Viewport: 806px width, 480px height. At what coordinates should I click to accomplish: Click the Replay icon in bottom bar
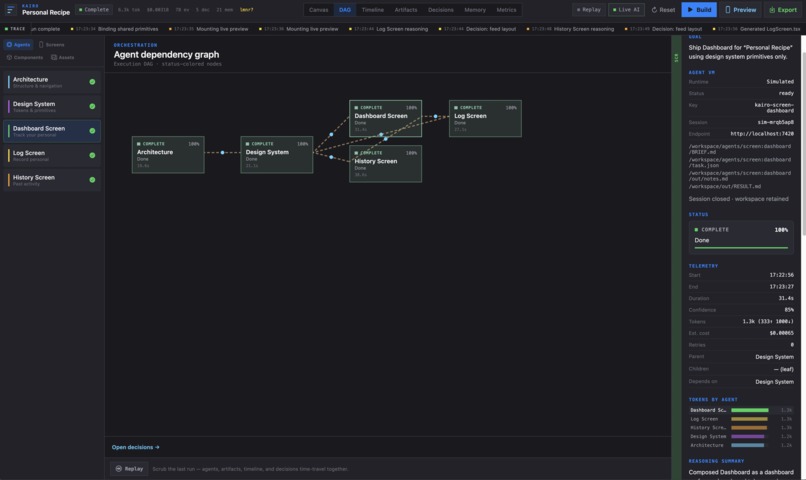click(x=119, y=469)
